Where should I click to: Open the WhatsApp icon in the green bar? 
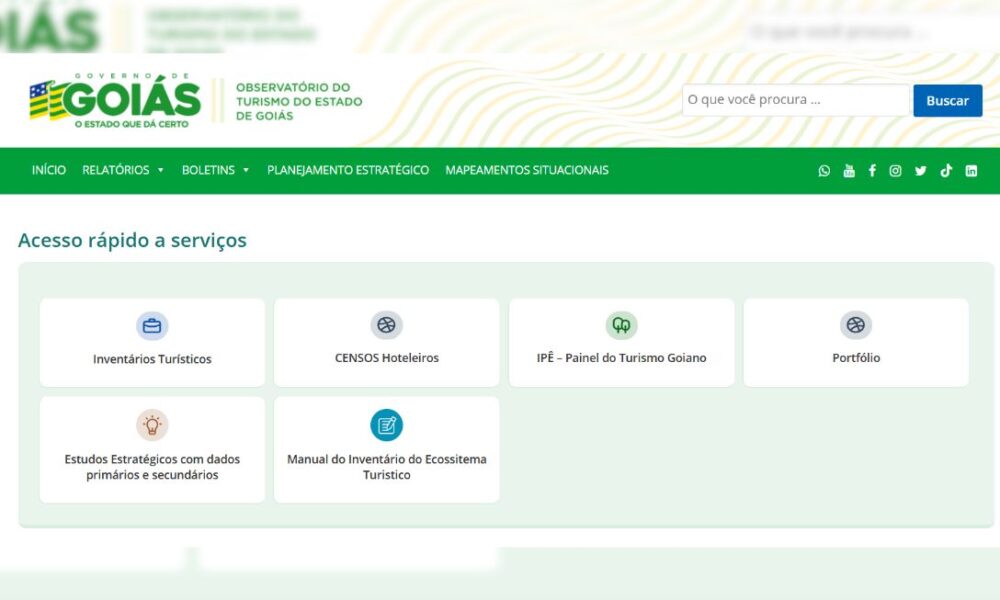tap(824, 171)
